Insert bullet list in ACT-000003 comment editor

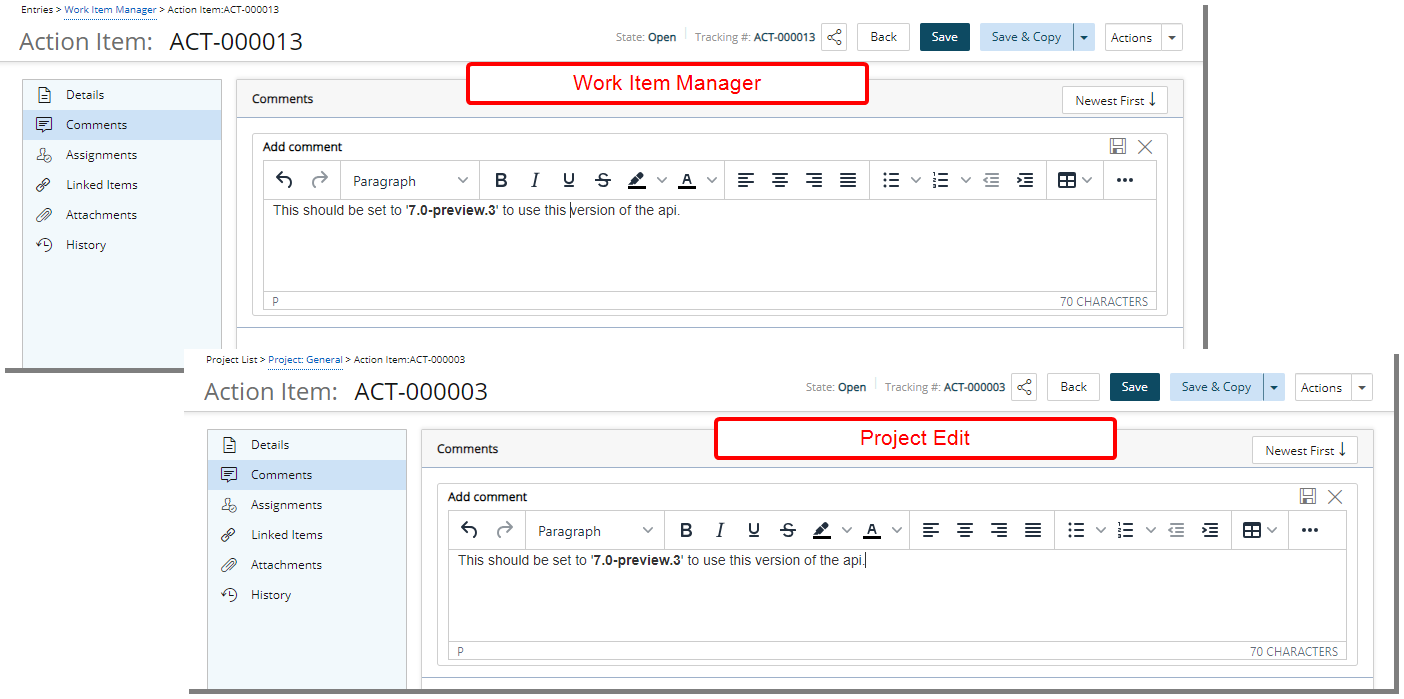pos(1076,530)
